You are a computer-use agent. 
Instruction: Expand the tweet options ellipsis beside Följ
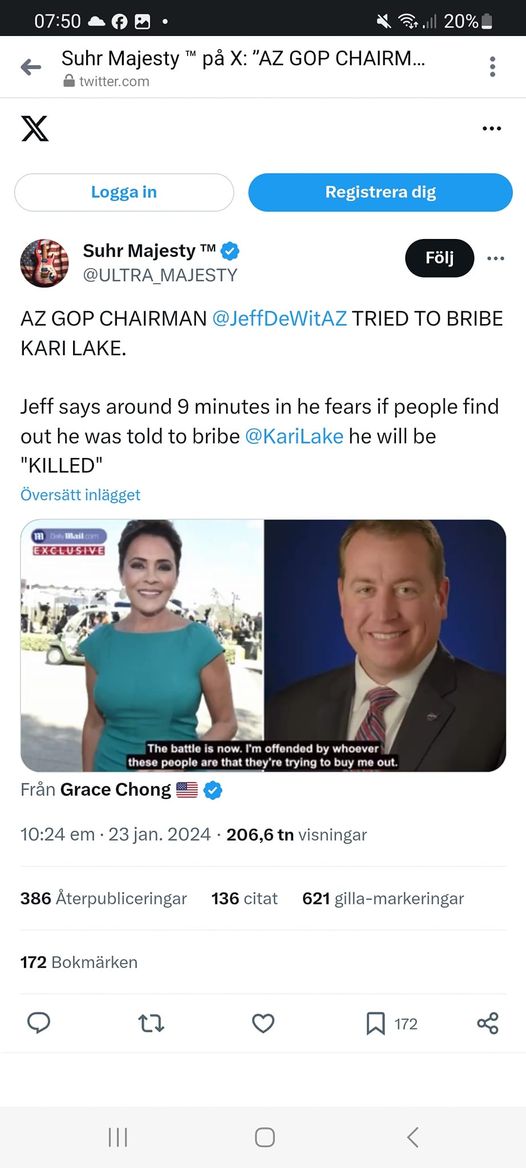[x=495, y=258]
